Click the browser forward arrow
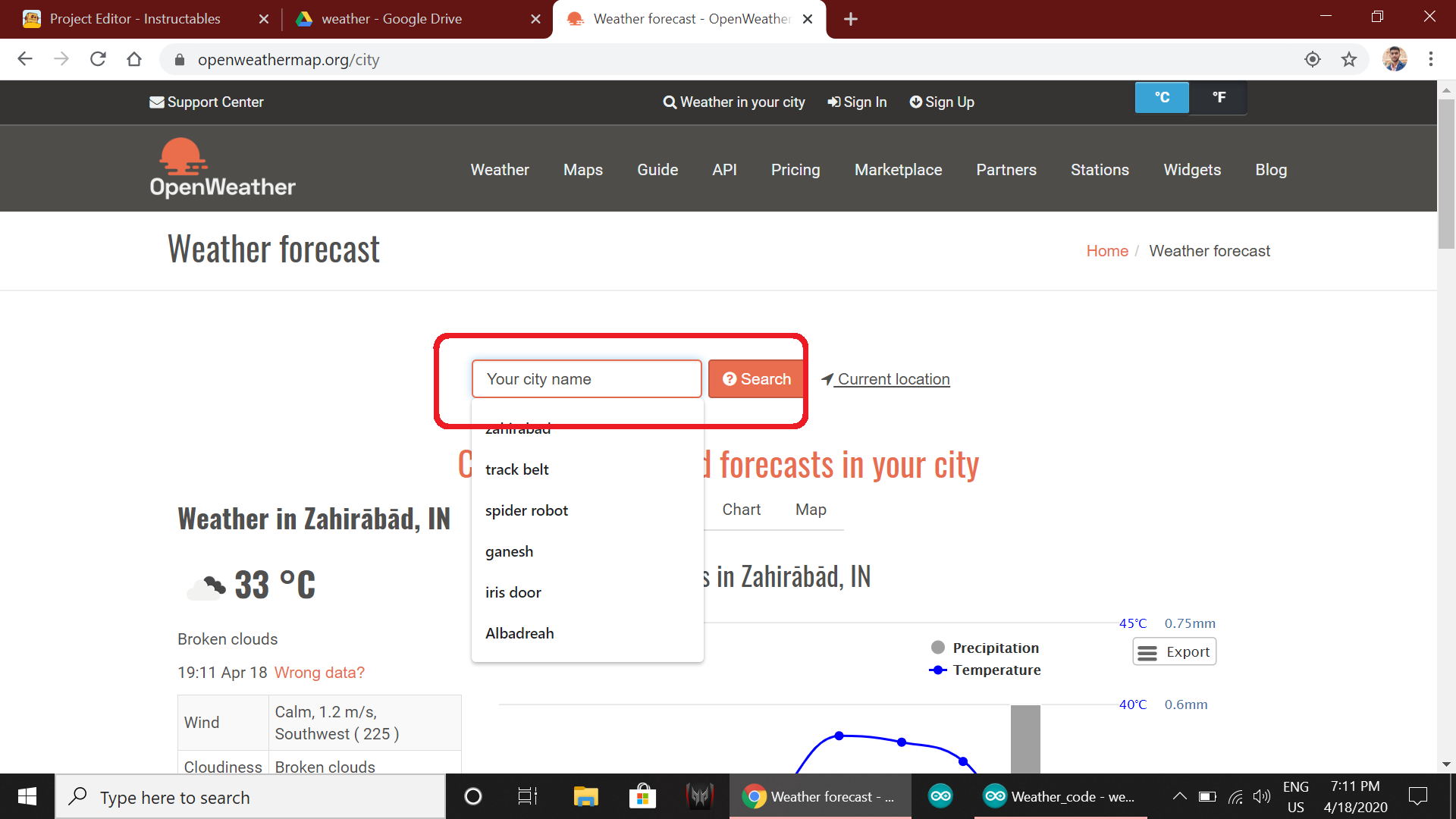The width and height of the screenshot is (1456, 819). pos(61,59)
